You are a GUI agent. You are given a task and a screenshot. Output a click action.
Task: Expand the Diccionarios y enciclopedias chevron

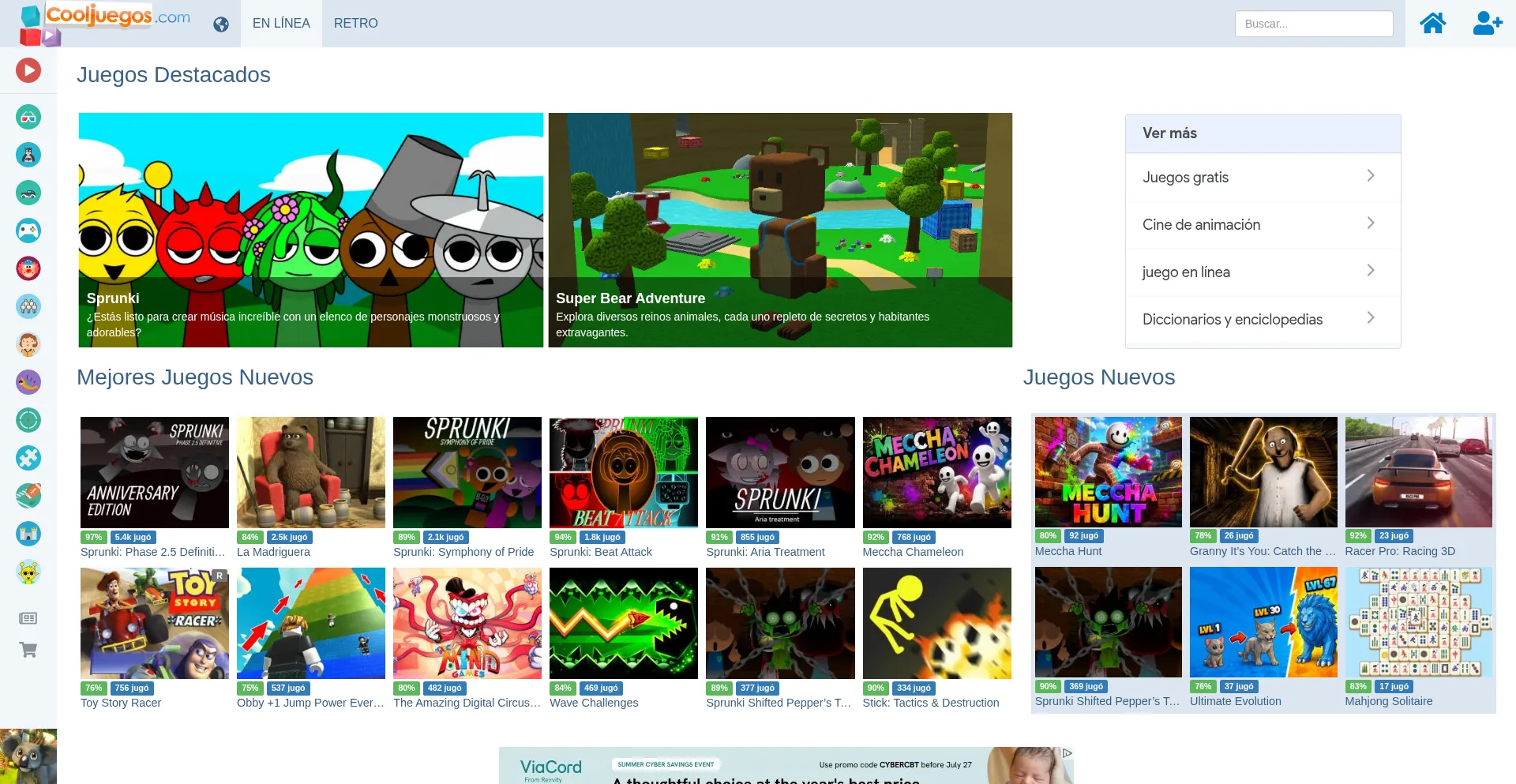point(1371,317)
